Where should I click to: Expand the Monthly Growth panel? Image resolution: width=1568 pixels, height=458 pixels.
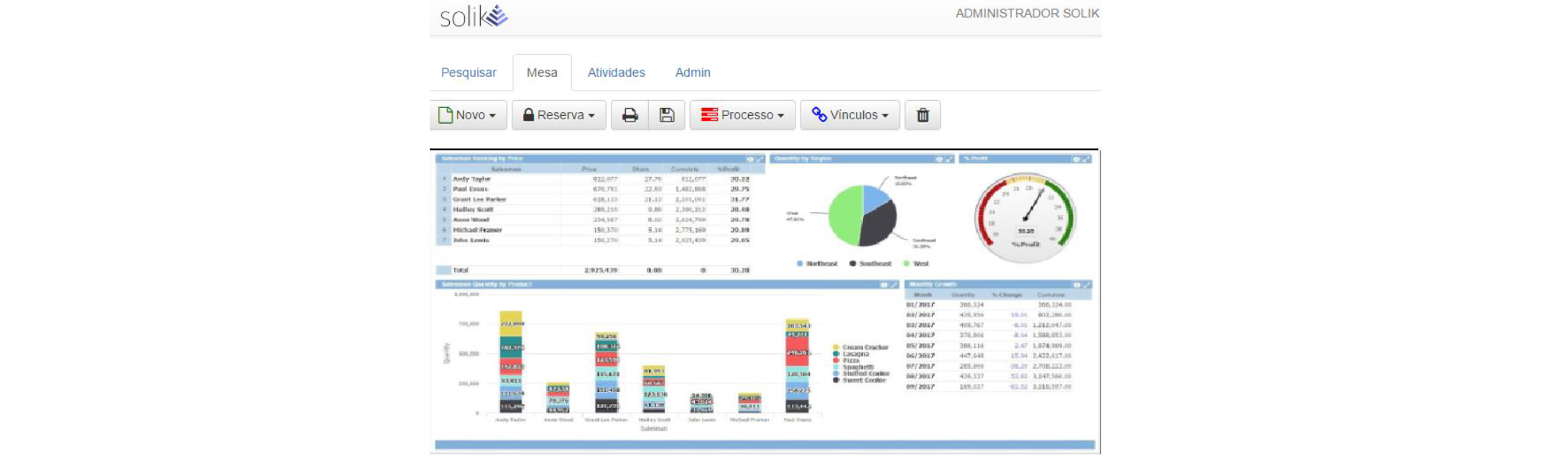[1087, 285]
